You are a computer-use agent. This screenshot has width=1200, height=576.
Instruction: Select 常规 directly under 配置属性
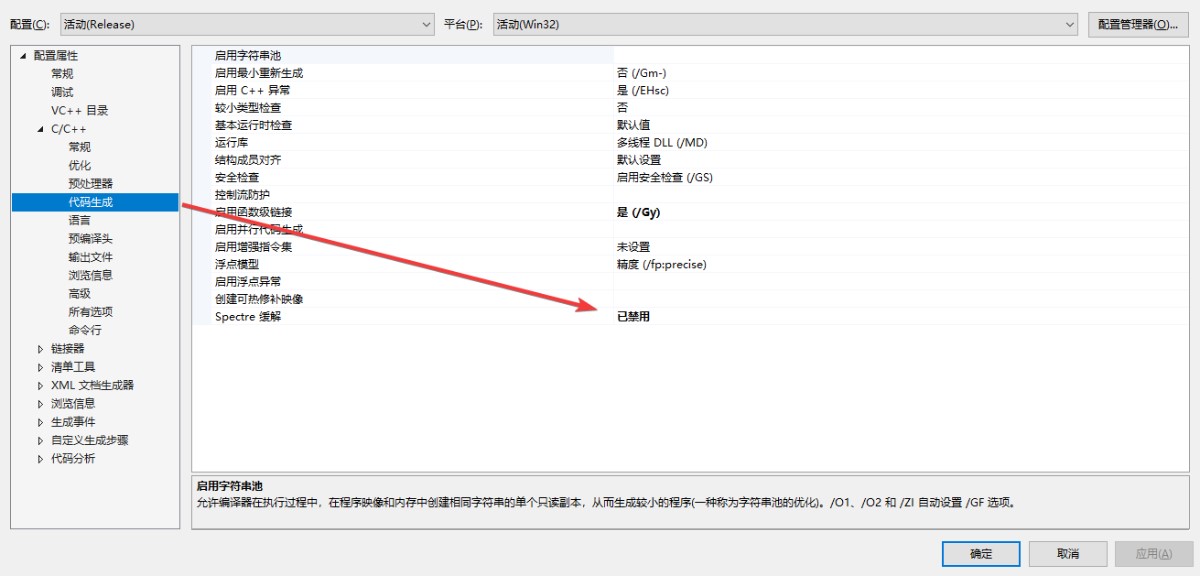pos(62,74)
